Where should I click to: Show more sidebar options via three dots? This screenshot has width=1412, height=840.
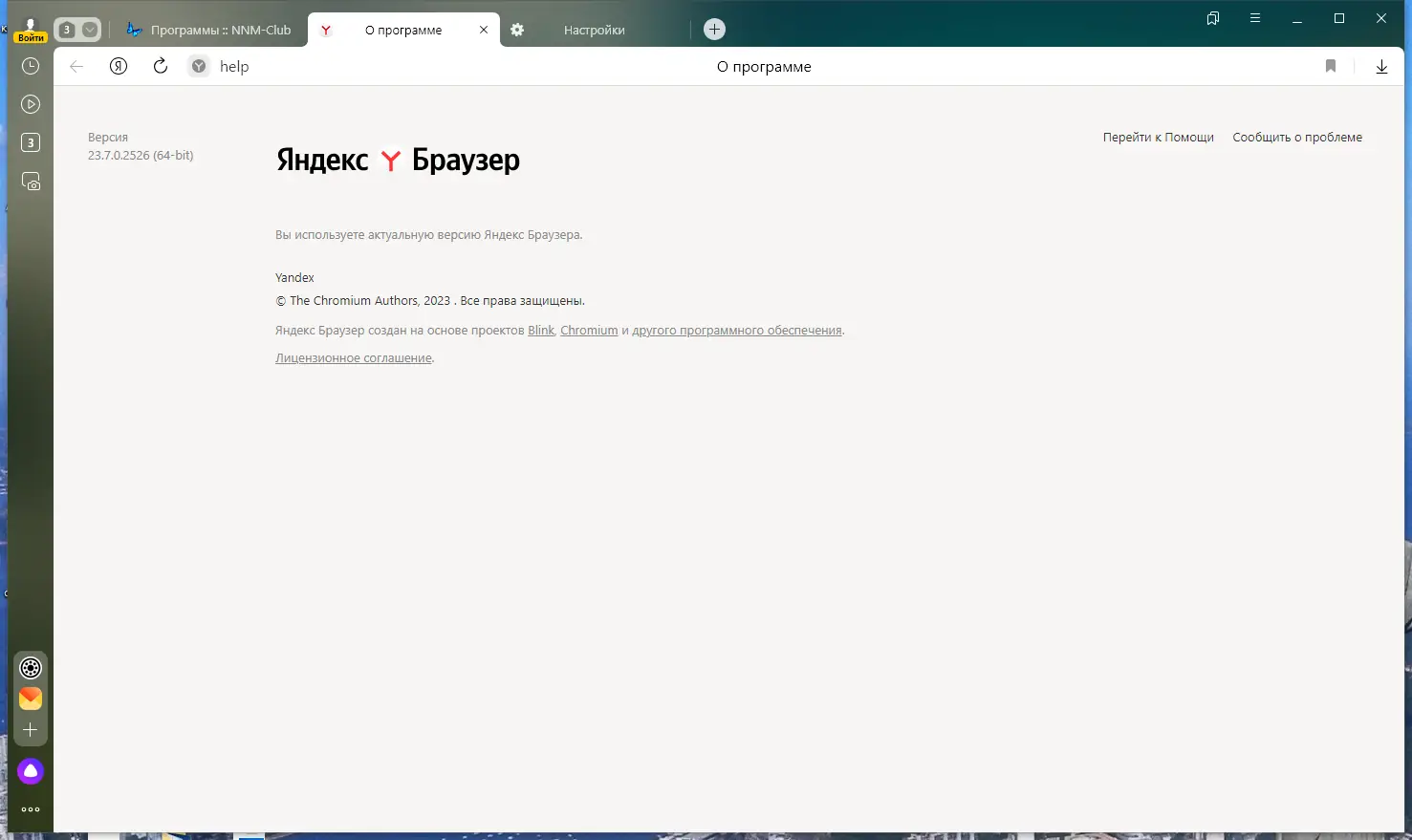(x=31, y=809)
